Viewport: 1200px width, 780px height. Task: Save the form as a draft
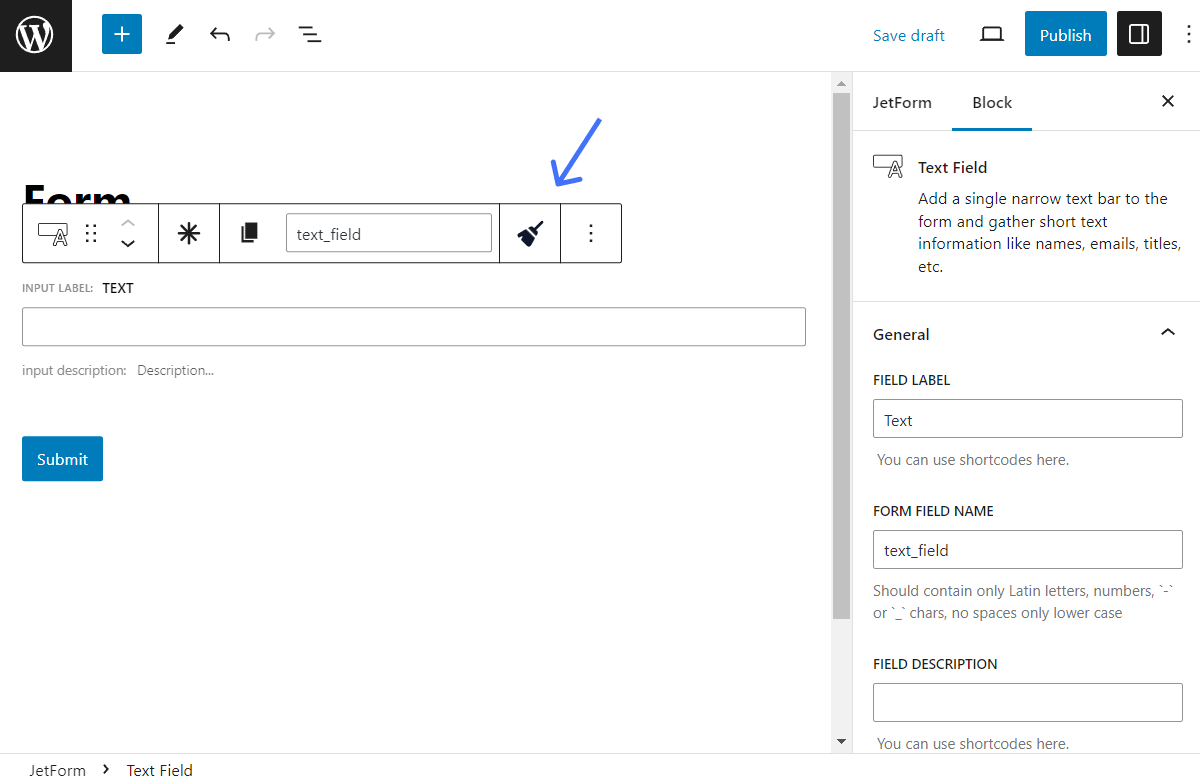[908, 34]
